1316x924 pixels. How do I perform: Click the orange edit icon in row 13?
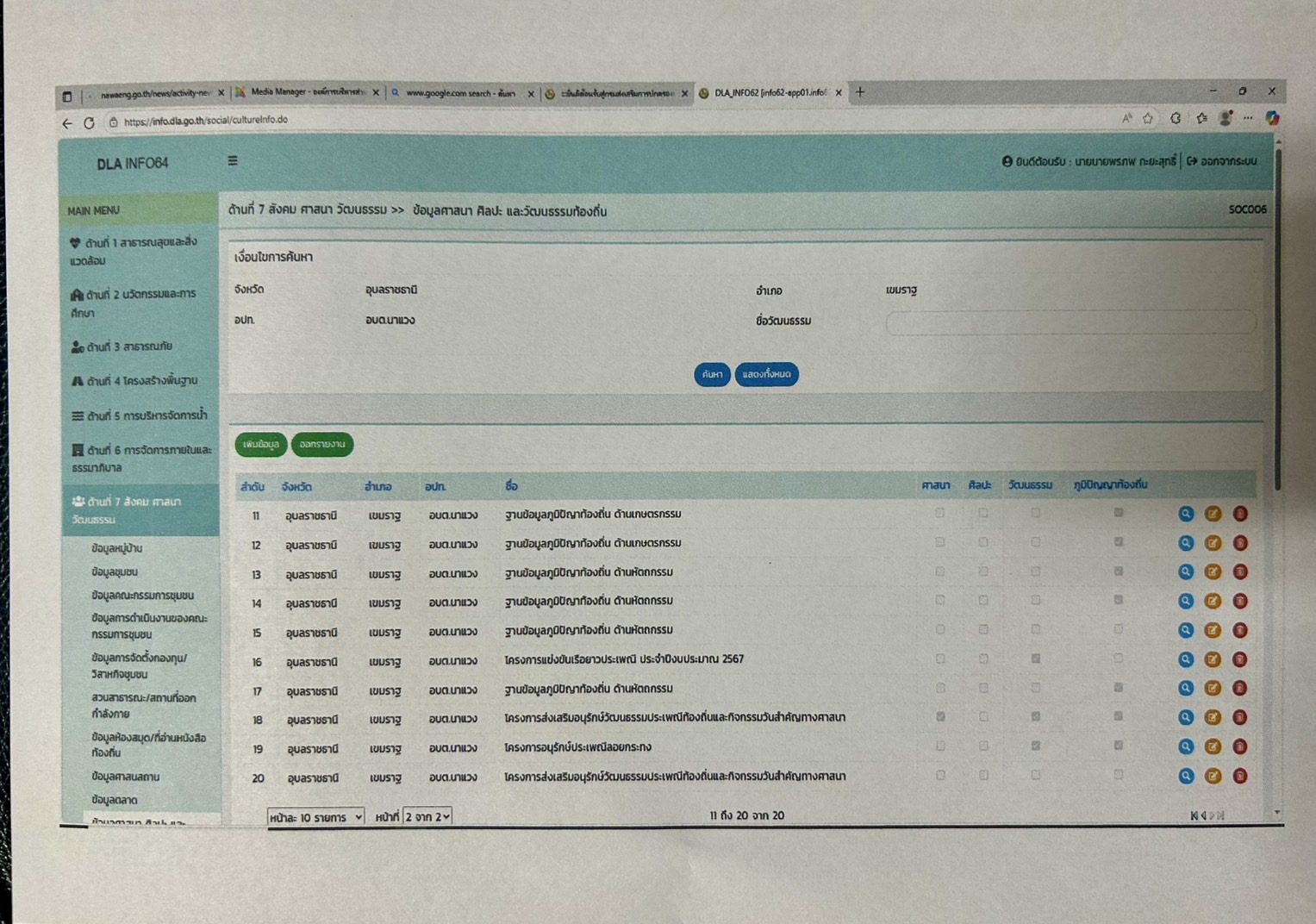click(x=1213, y=572)
